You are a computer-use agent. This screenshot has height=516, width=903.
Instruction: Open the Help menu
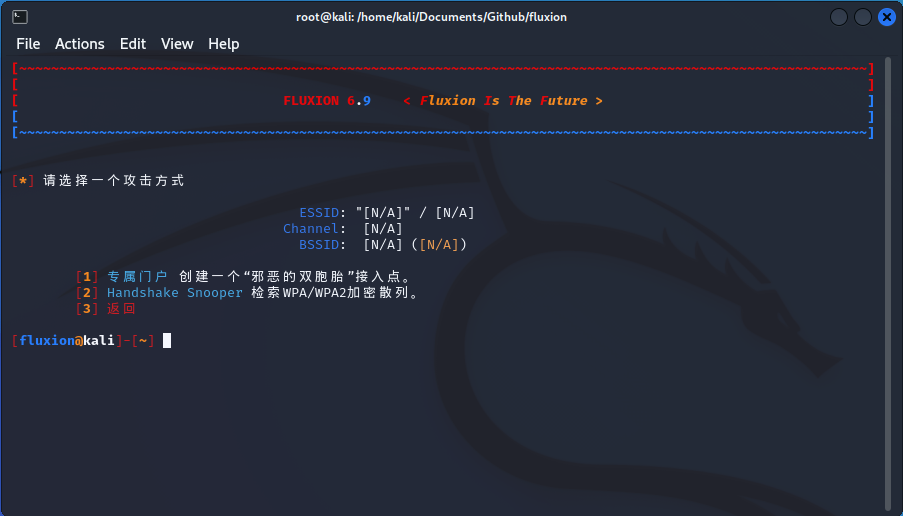(223, 44)
